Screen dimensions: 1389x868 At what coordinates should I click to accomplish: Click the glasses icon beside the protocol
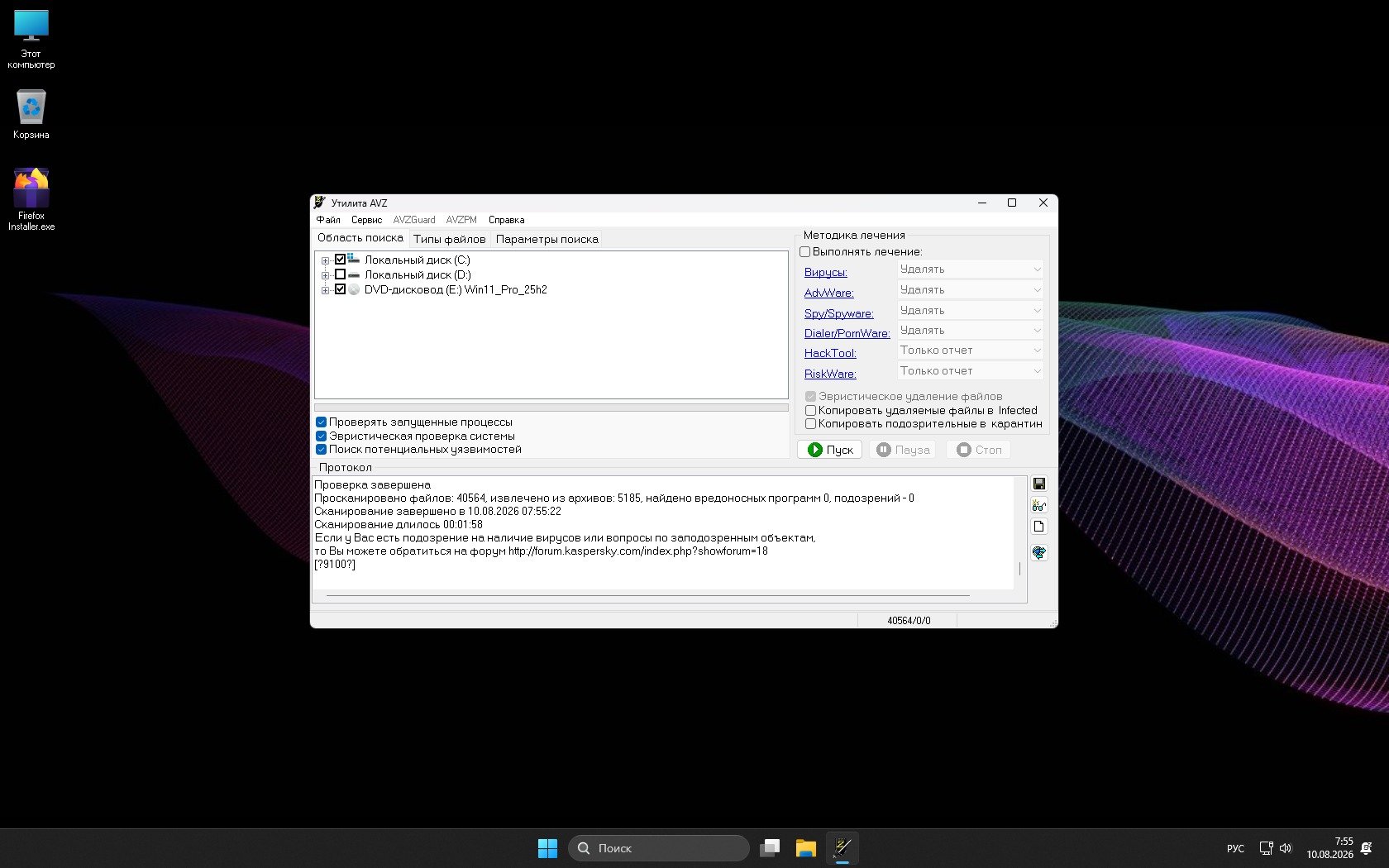point(1039,505)
